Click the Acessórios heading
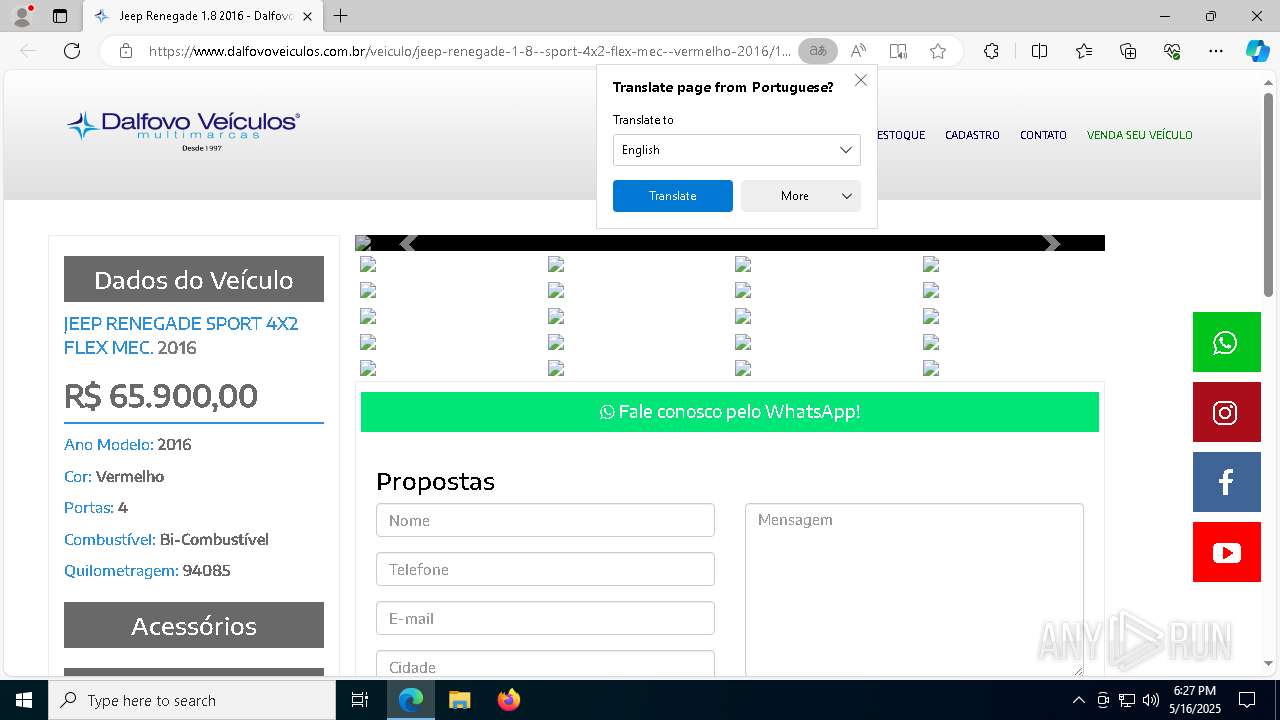This screenshot has width=1280, height=720. tap(194, 625)
